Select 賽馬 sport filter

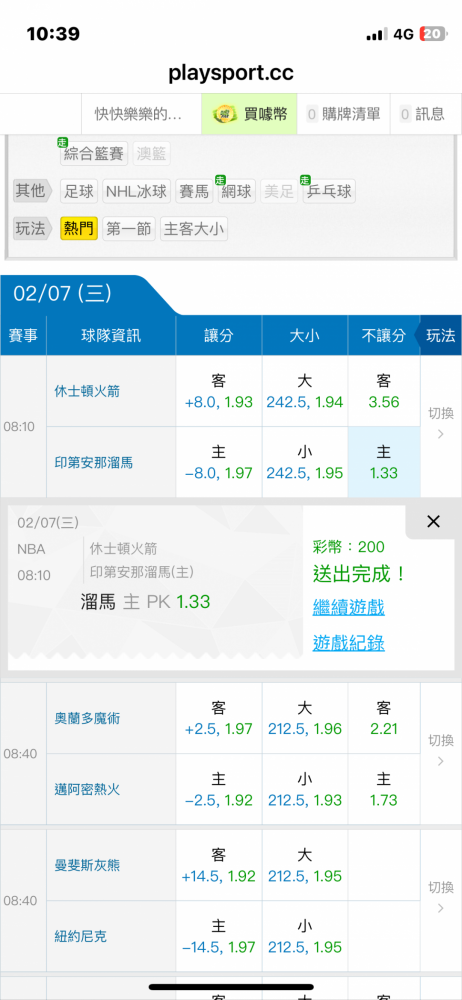tap(194, 191)
